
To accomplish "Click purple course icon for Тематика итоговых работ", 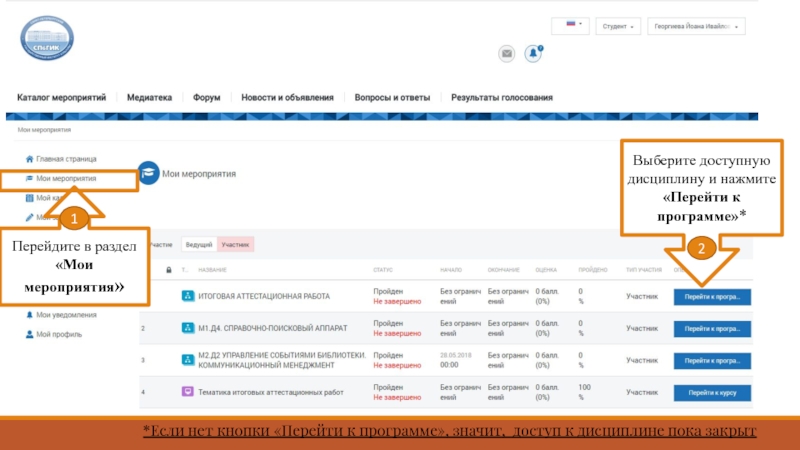I will click(187, 392).
